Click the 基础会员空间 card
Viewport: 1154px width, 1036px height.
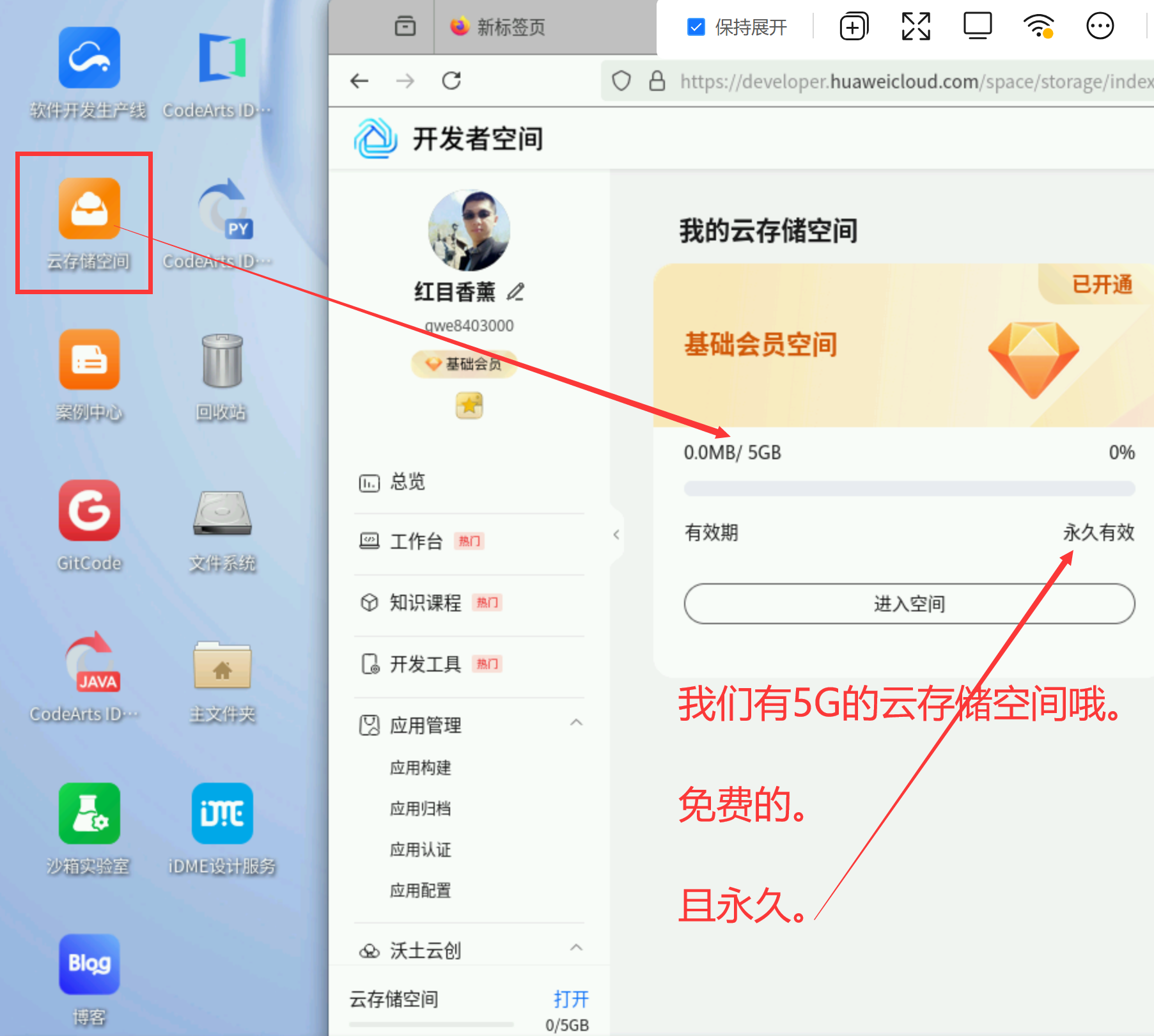(903, 345)
